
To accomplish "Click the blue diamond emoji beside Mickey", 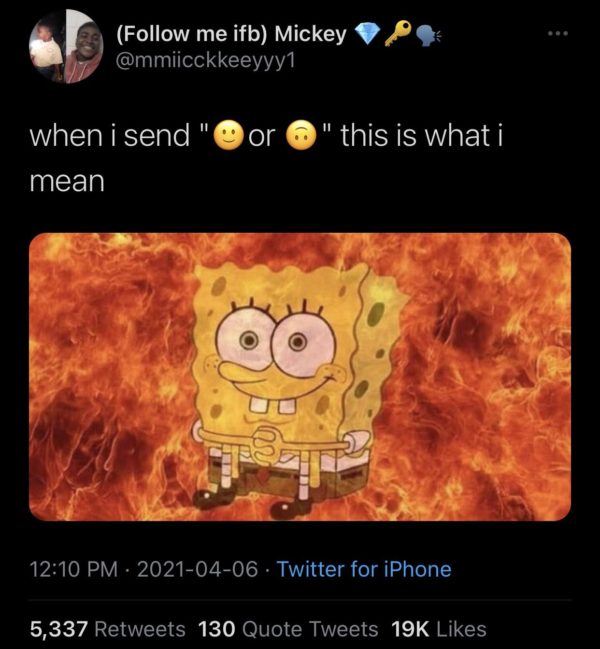I will tap(368, 34).
